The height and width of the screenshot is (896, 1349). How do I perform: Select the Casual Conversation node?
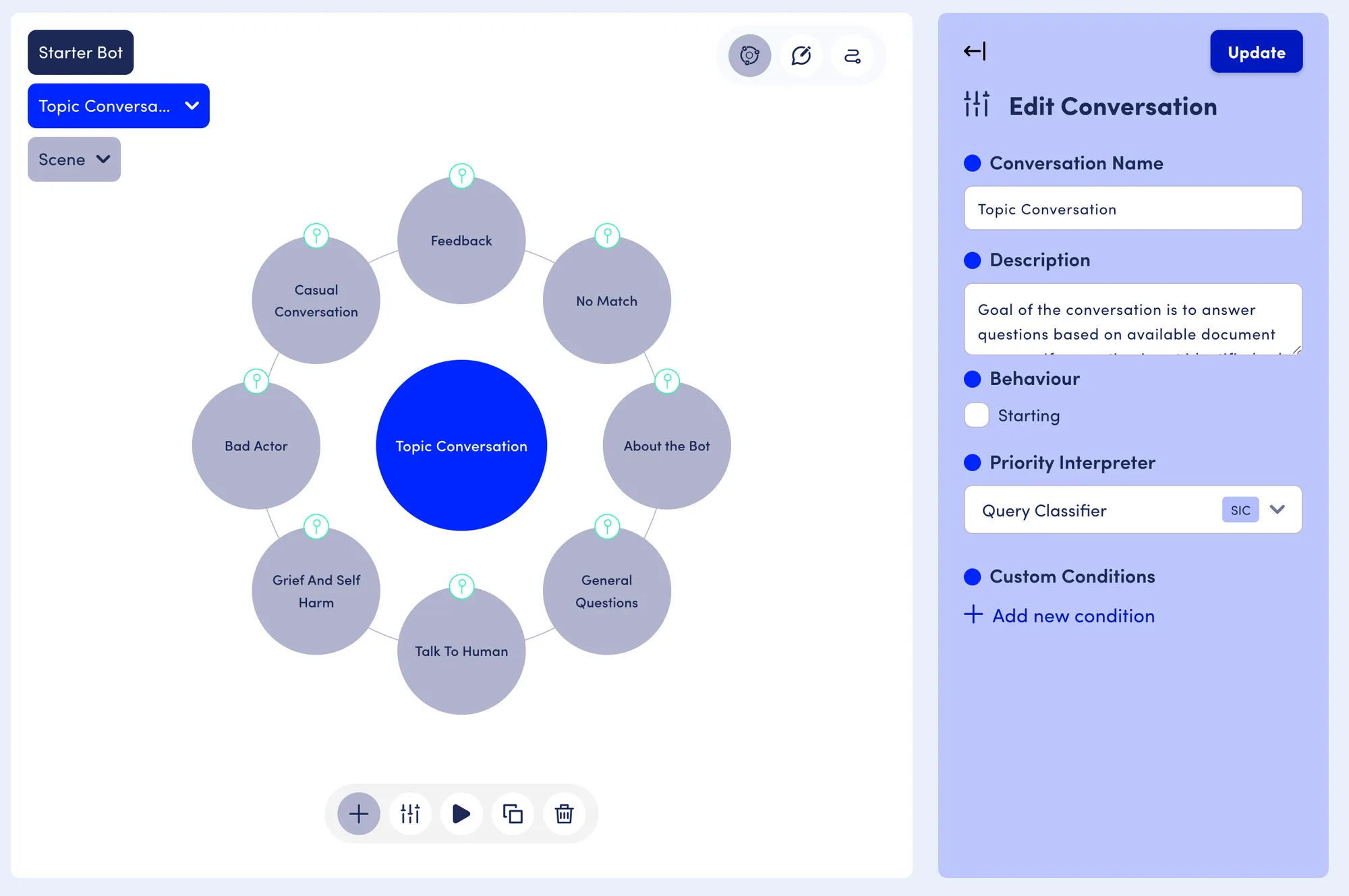[x=316, y=301]
